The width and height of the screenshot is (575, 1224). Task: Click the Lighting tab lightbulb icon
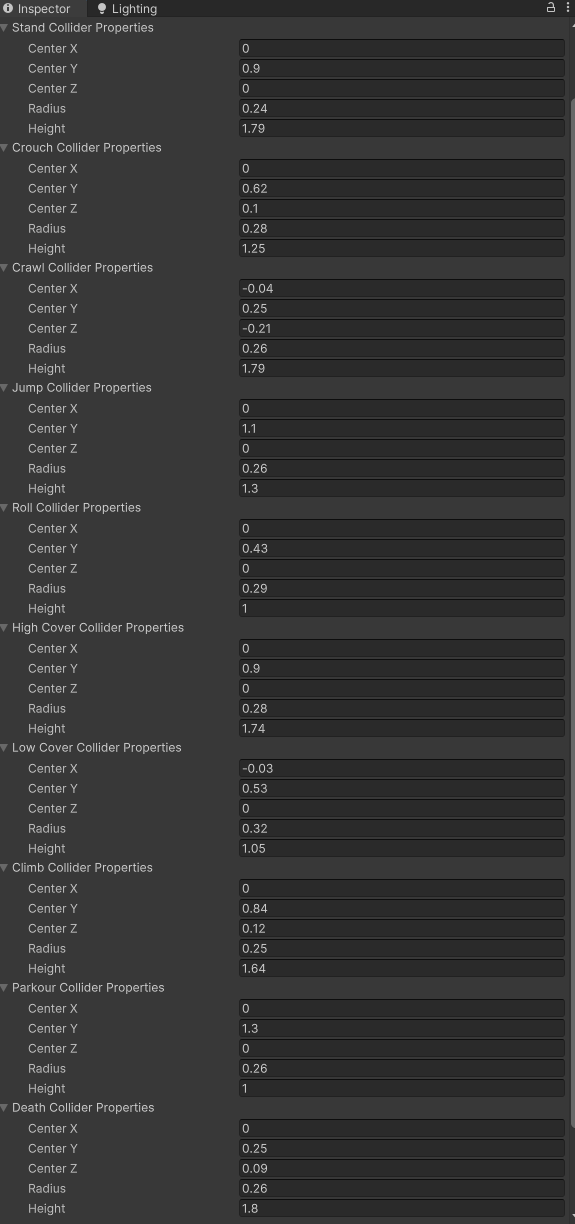click(102, 9)
